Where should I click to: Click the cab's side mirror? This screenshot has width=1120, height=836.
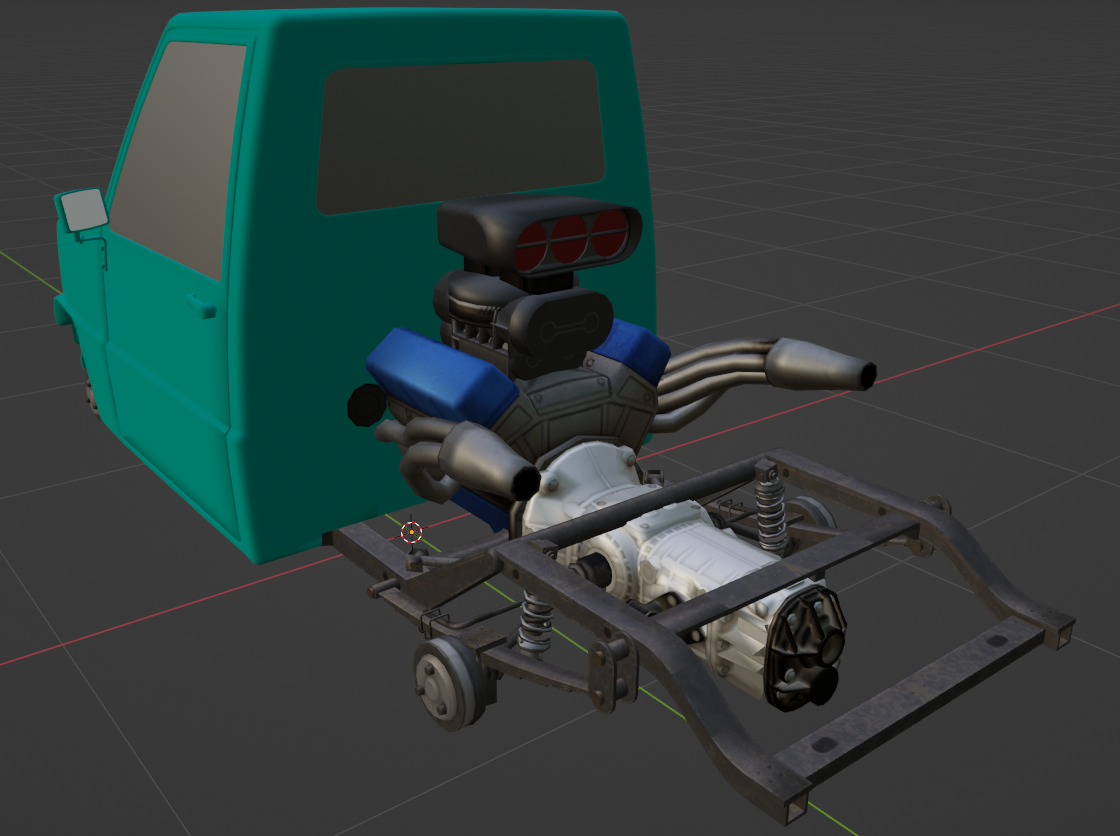[83, 210]
